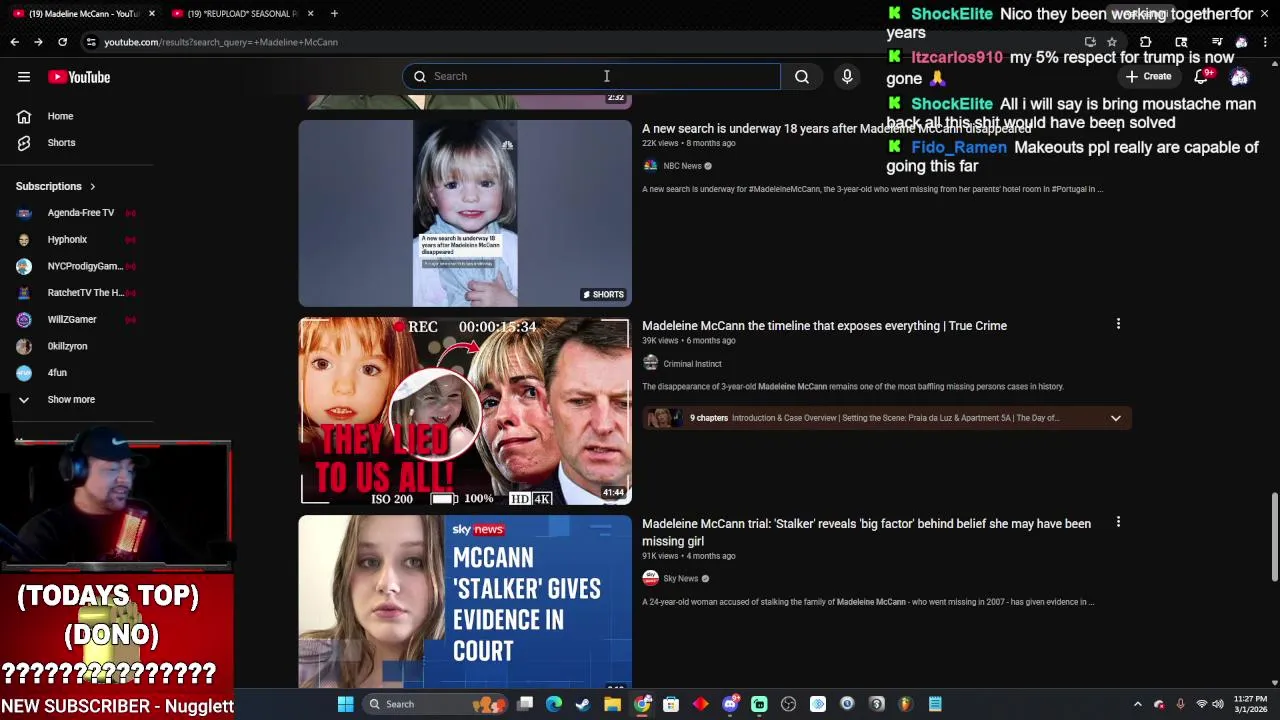This screenshot has width=1280, height=720.
Task: Open more options for Sky News video
Action: 1118,522
